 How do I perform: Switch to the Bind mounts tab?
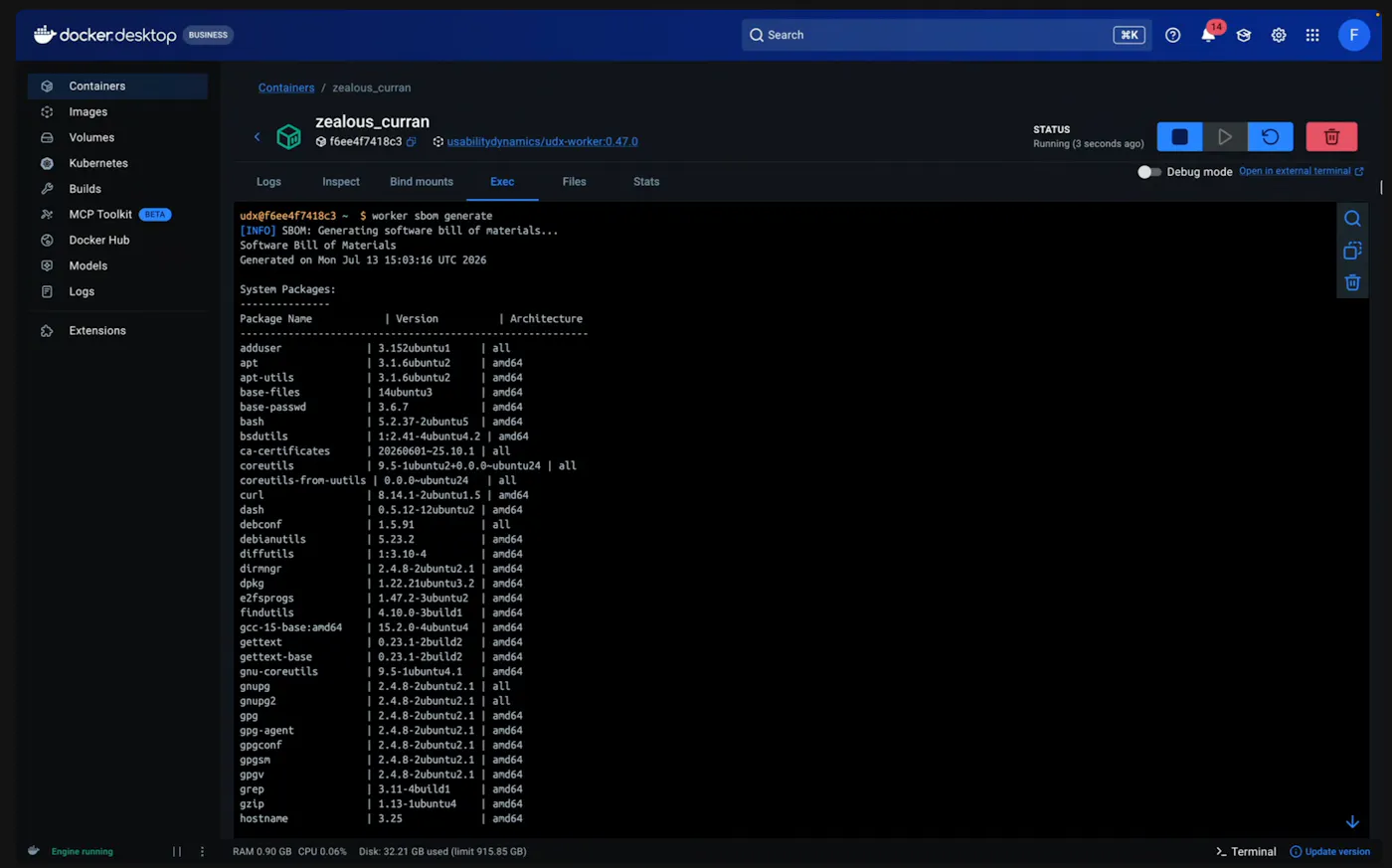click(x=422, y=182)
